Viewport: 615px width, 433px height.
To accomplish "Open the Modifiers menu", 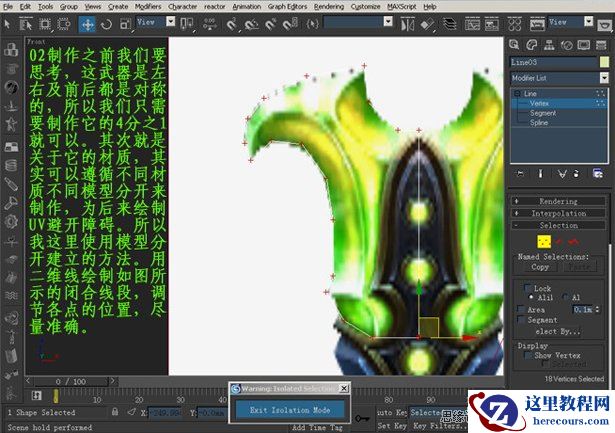I will point(148,6).
